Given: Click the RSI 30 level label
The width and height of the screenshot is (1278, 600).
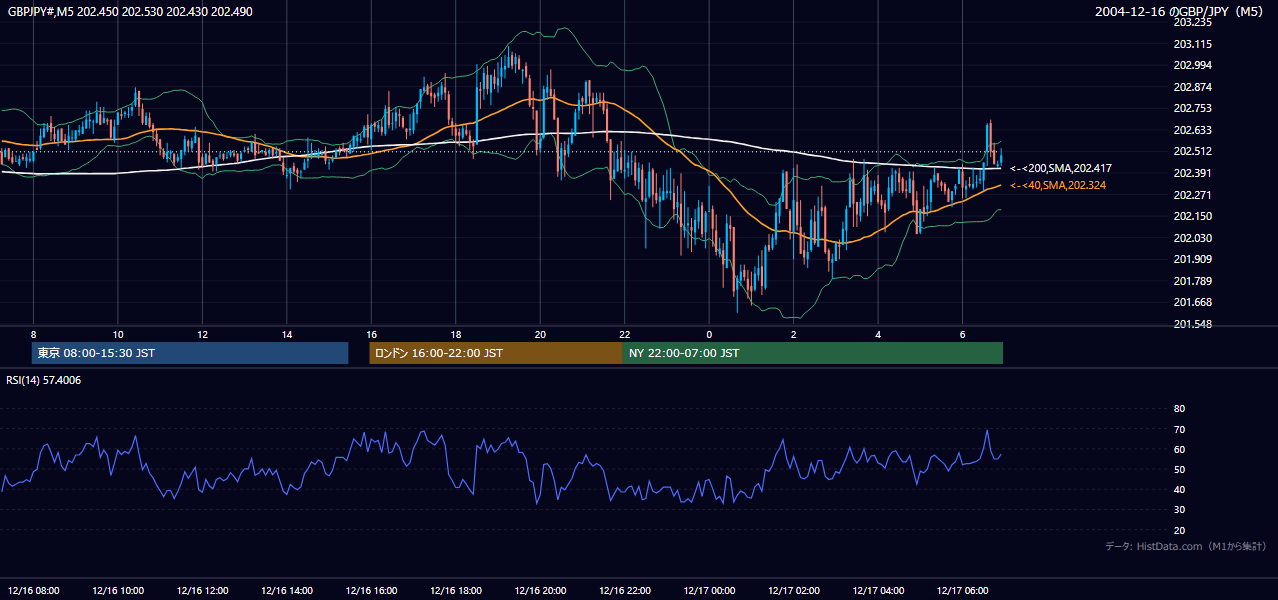Looking at the screenshot, I should point(1179,510).
